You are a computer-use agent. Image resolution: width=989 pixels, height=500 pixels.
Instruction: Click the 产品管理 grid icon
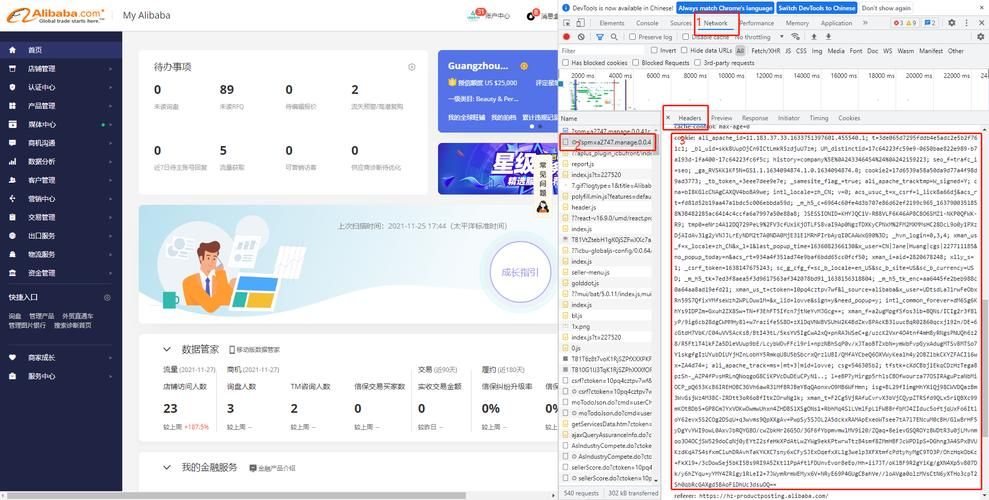click(x=13, y=105)
